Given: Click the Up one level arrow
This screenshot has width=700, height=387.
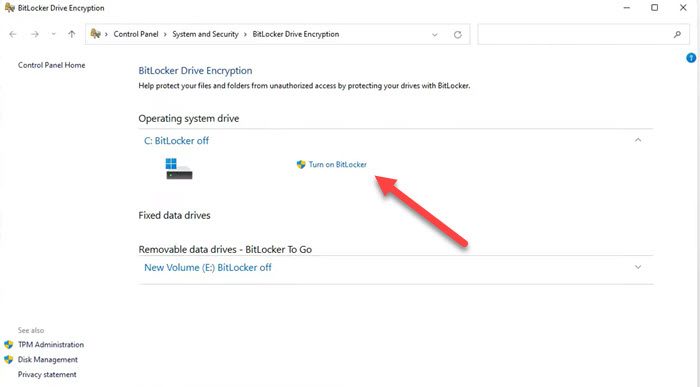Looking at the screenshot, I should [71, 34].
